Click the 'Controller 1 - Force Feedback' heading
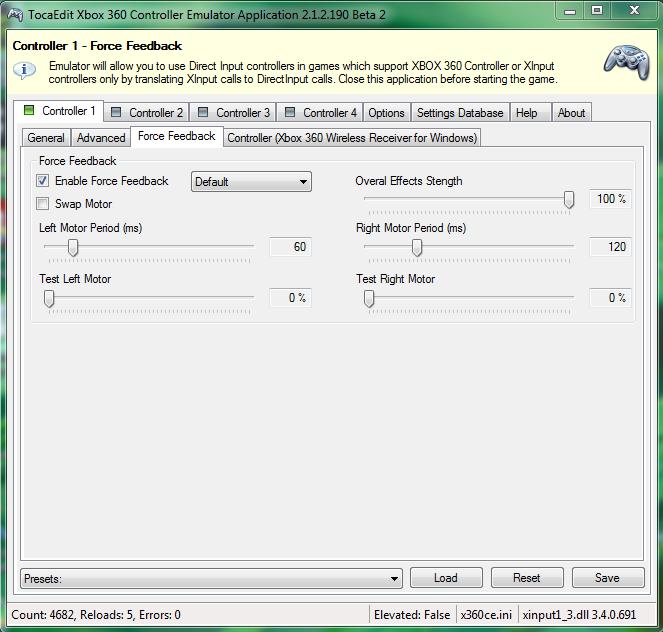This screenshot has width=663, height=632. coord(97,46)
